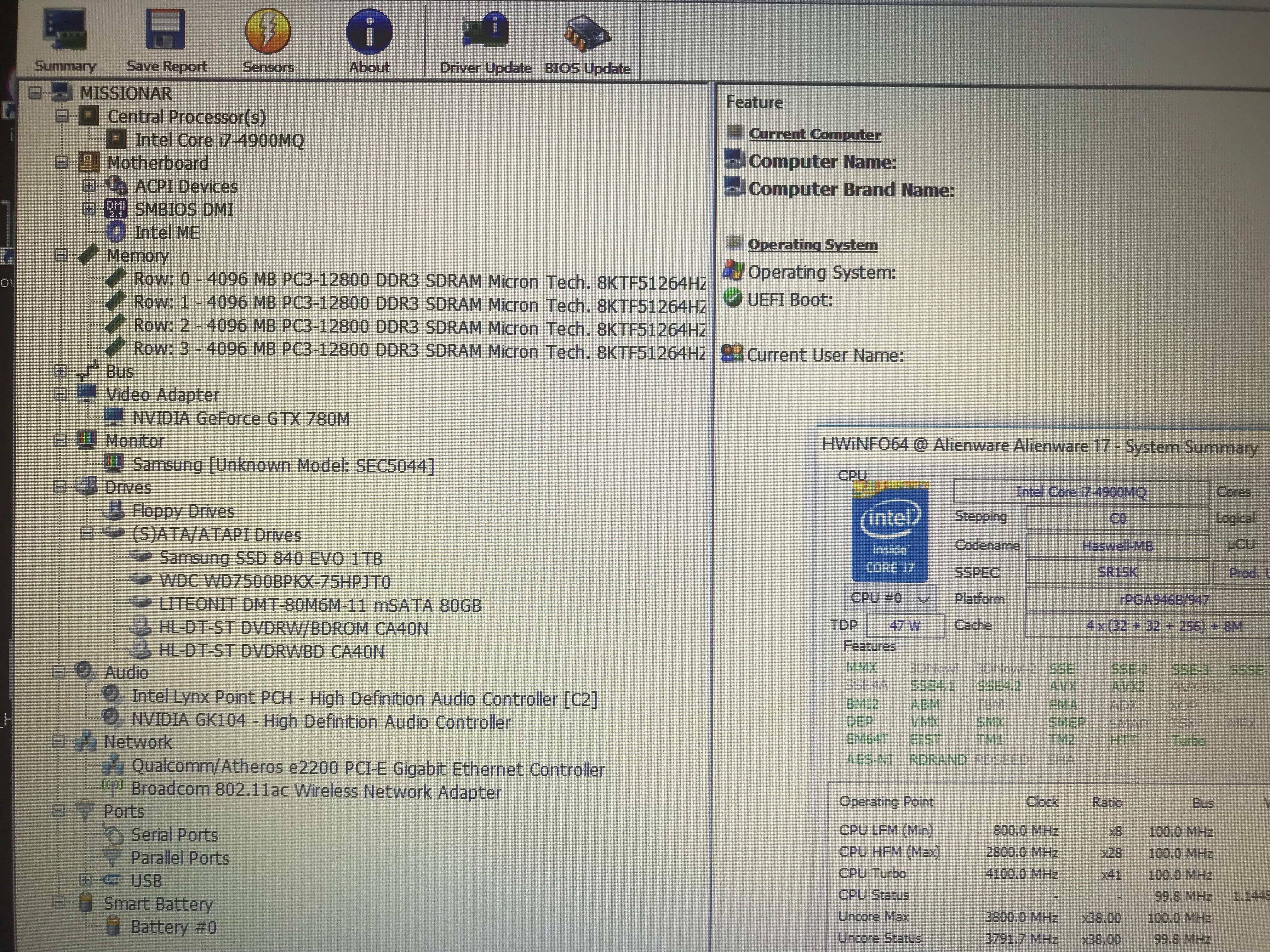Select Samsung [Unknown Model: SEC5044] monitor
1270x952 pixels.
(x=283, y=465)
